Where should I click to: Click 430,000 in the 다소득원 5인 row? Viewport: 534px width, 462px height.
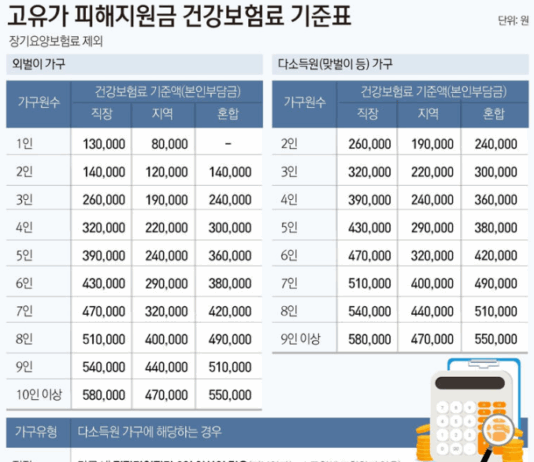tap(370, 228)
